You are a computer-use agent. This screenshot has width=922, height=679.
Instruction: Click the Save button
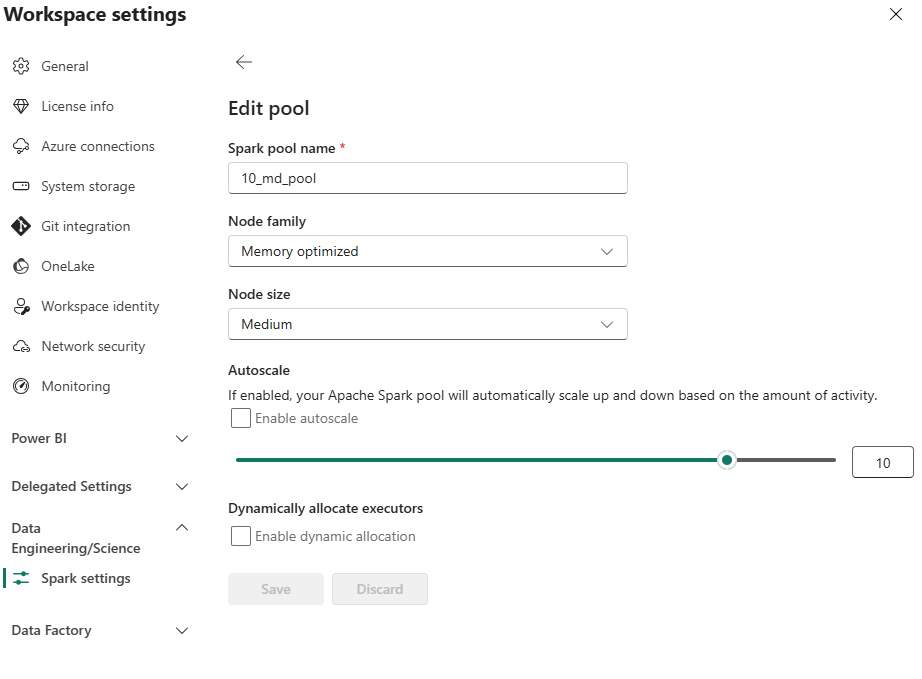click(x=276, y=589)
